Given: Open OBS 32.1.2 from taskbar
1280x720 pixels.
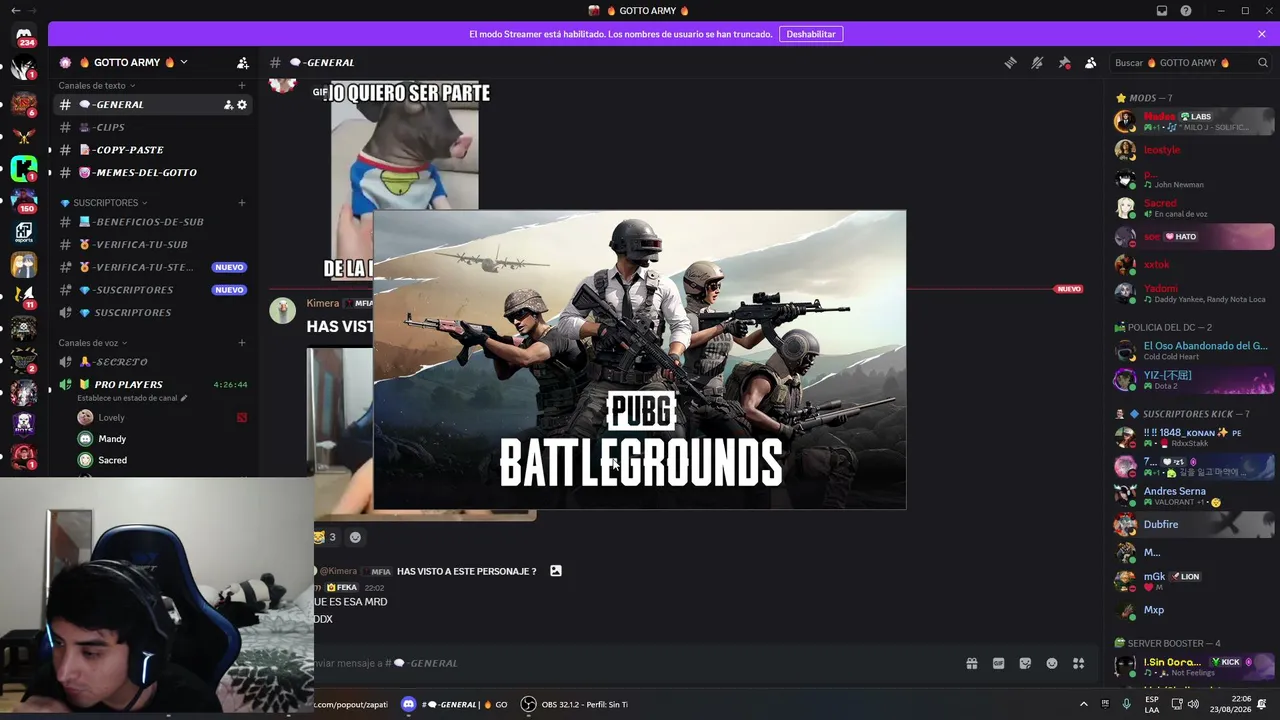Looking at the screenshot, I should click(x=575, y=704).
